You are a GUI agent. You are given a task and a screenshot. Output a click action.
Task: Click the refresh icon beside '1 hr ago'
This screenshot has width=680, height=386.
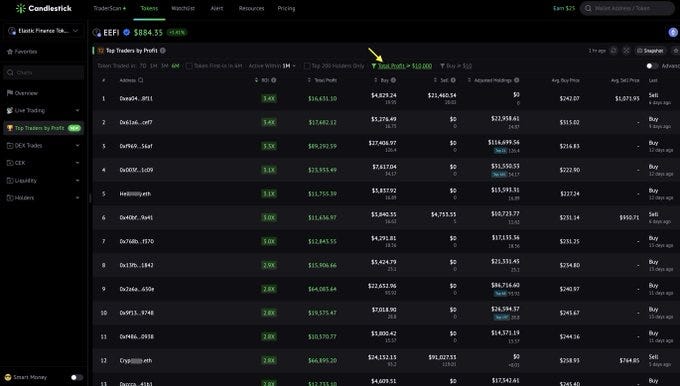pos(614,51)
